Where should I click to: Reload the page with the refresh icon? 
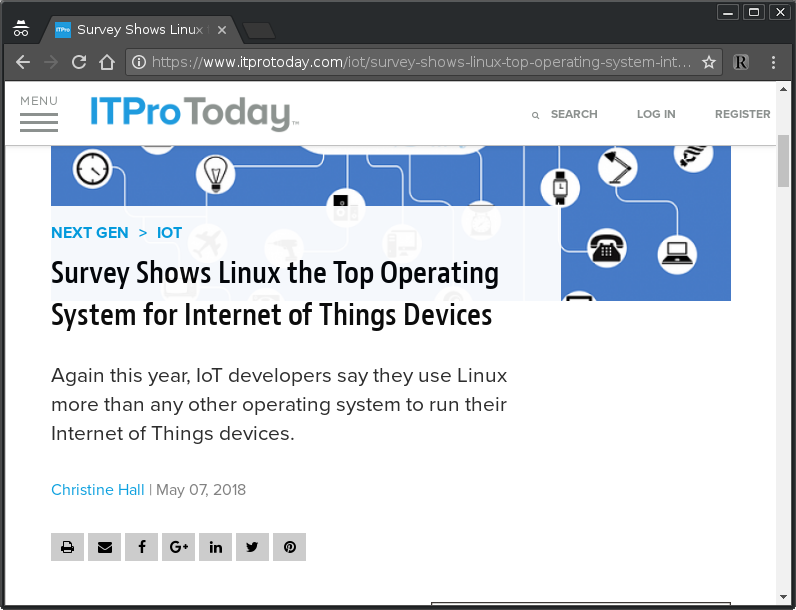pyautogui.click(x=79, y=62)
